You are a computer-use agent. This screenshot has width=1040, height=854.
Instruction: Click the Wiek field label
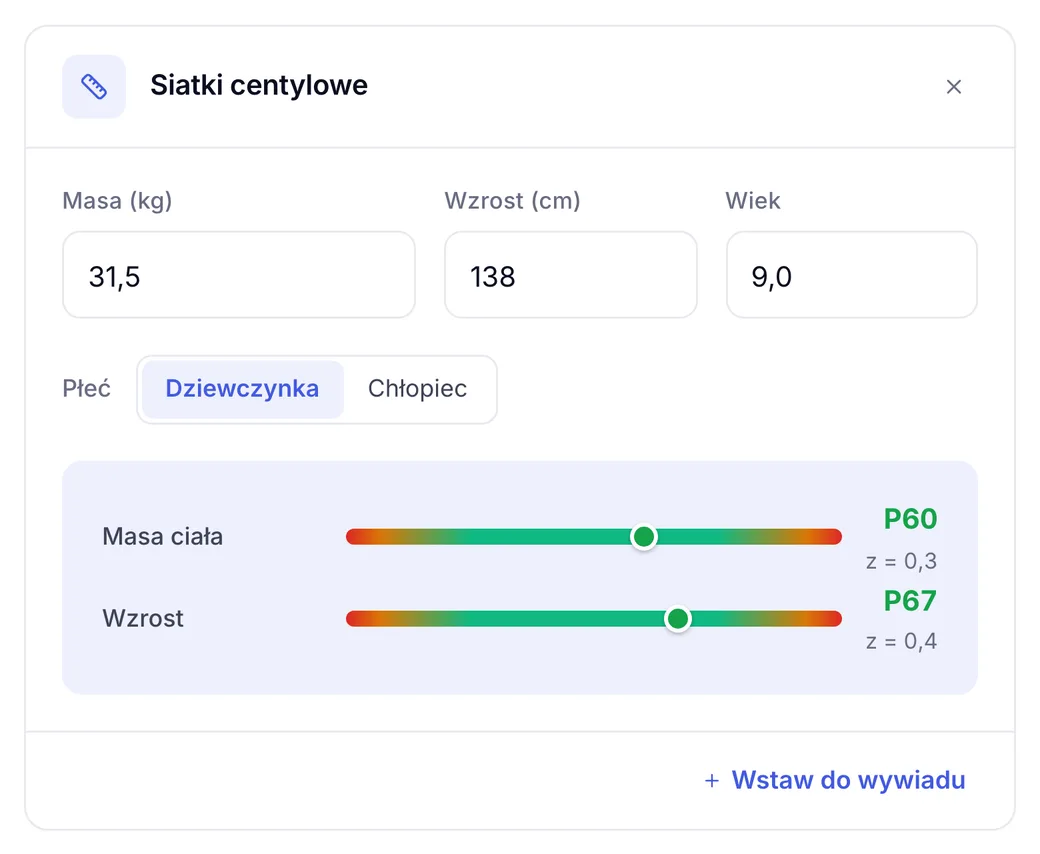[x=753, y=200]
